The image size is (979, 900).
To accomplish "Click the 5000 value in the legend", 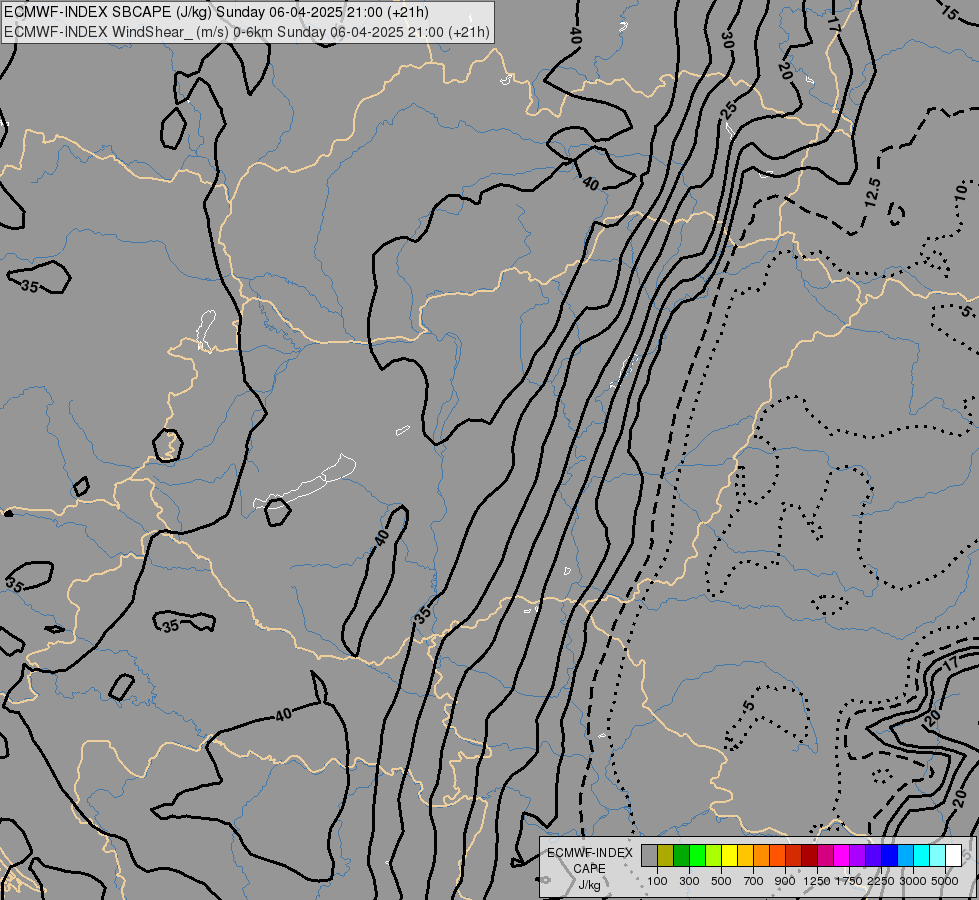I will 945,881.
